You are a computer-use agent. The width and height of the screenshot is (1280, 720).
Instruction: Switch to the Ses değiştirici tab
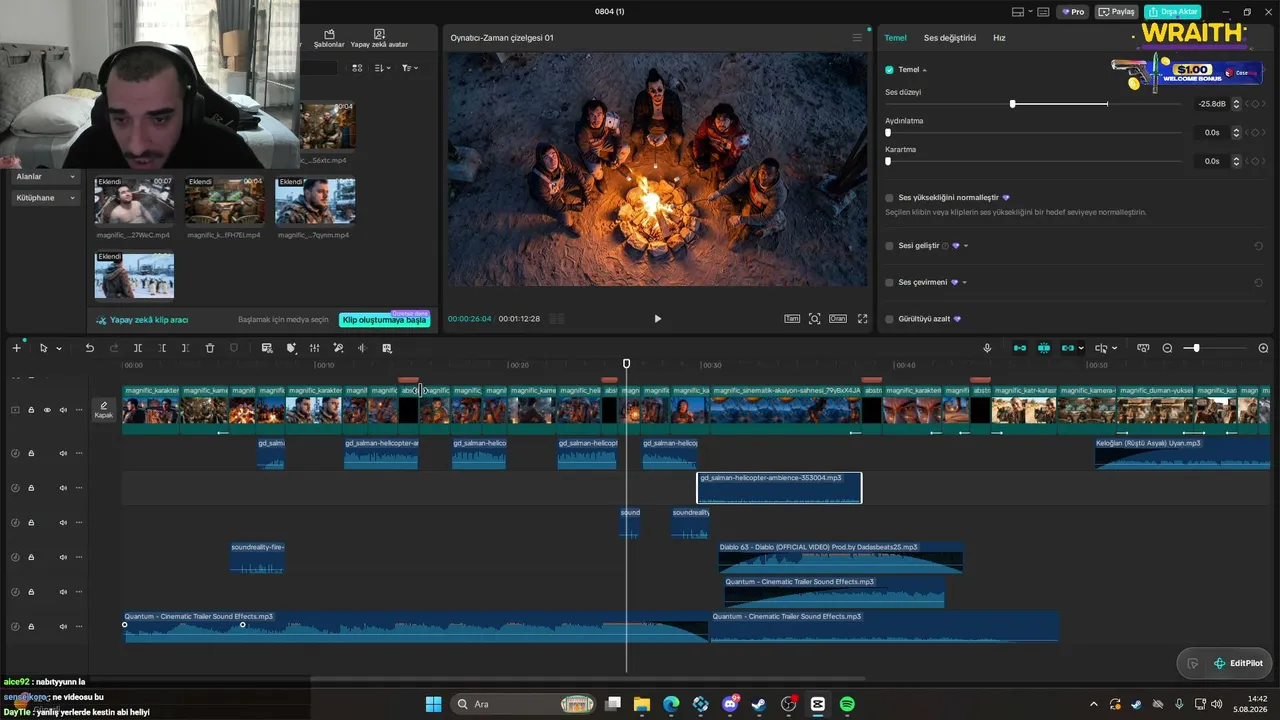pos(950,38)
